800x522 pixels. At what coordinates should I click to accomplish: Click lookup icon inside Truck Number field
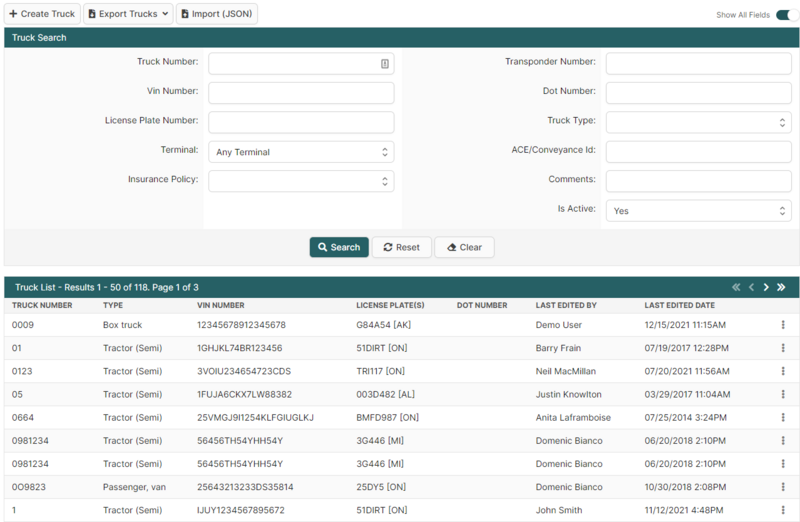384,64
